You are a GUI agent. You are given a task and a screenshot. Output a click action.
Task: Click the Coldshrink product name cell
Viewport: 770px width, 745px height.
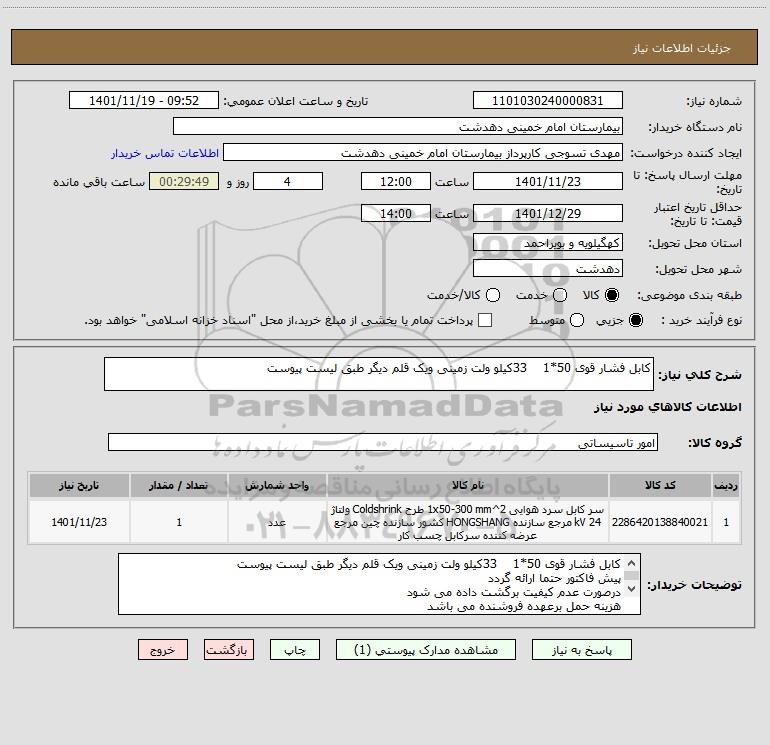tap(468, 522)
